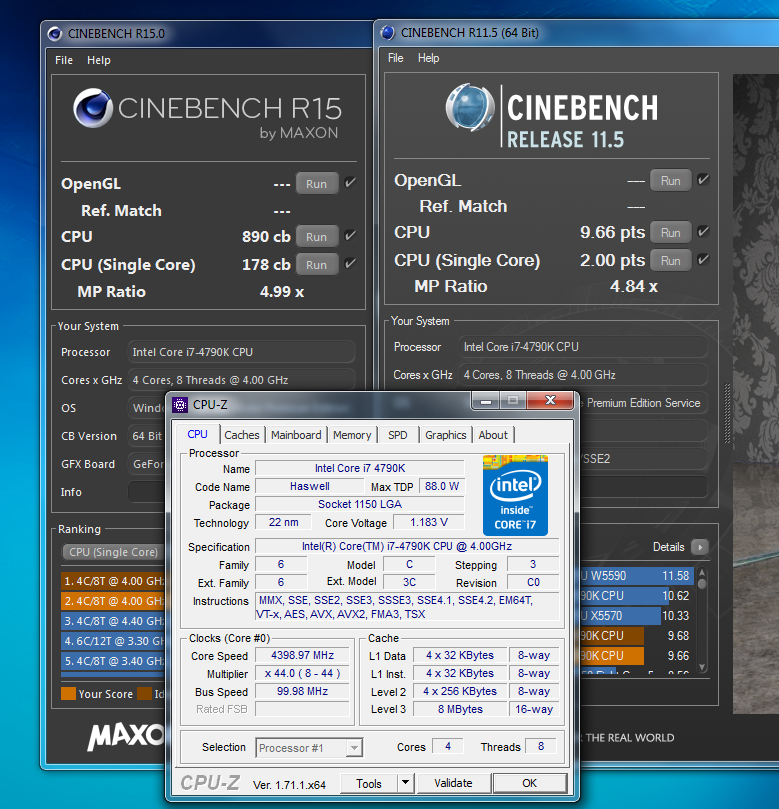Toggle the OpenGL checkbox in Cinebench R11.5
This screenshot has height=809, width=779.
point(703,180)
